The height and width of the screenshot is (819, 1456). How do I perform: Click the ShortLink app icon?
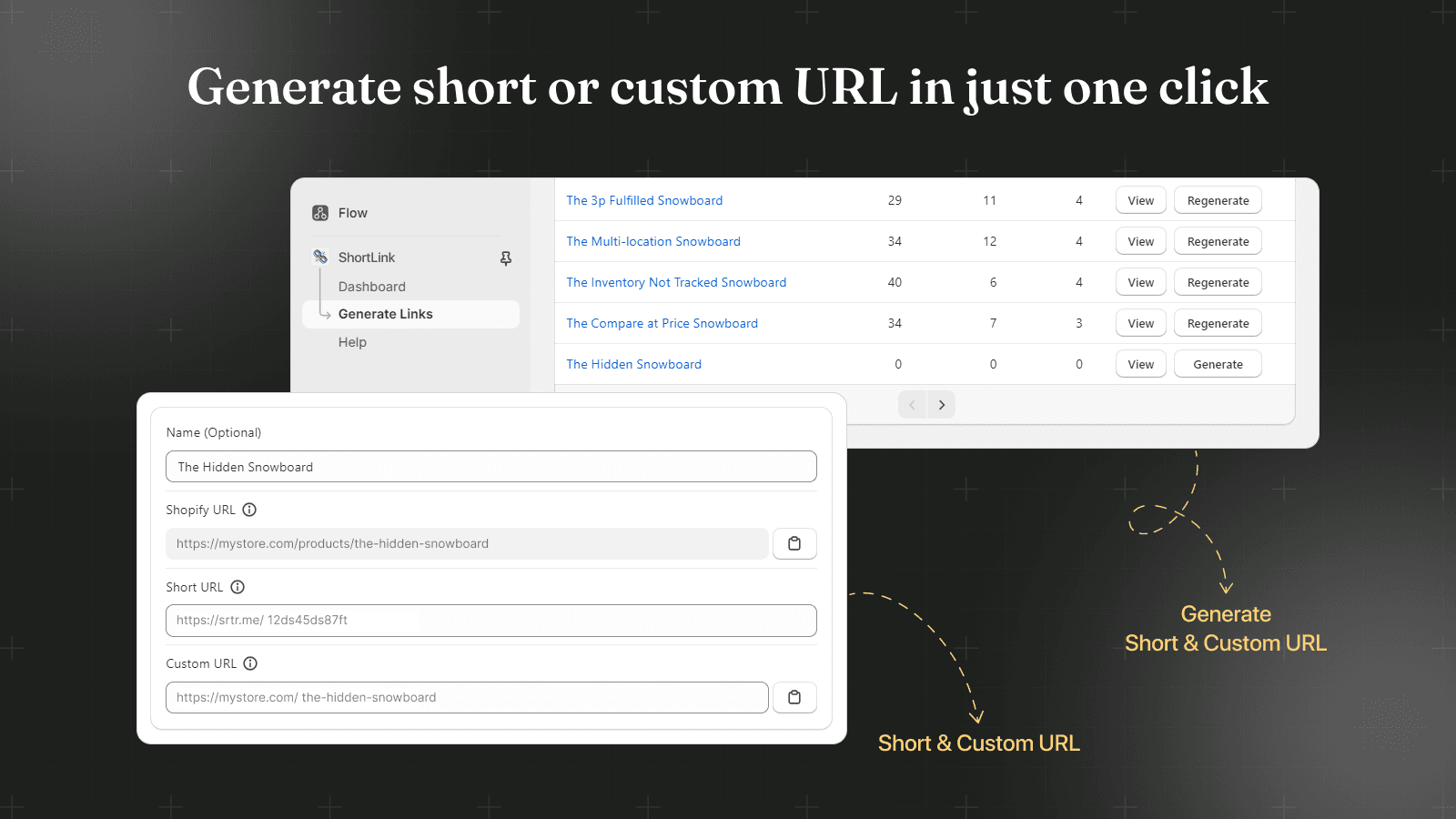pyautogui.click(x=320, y=258)
